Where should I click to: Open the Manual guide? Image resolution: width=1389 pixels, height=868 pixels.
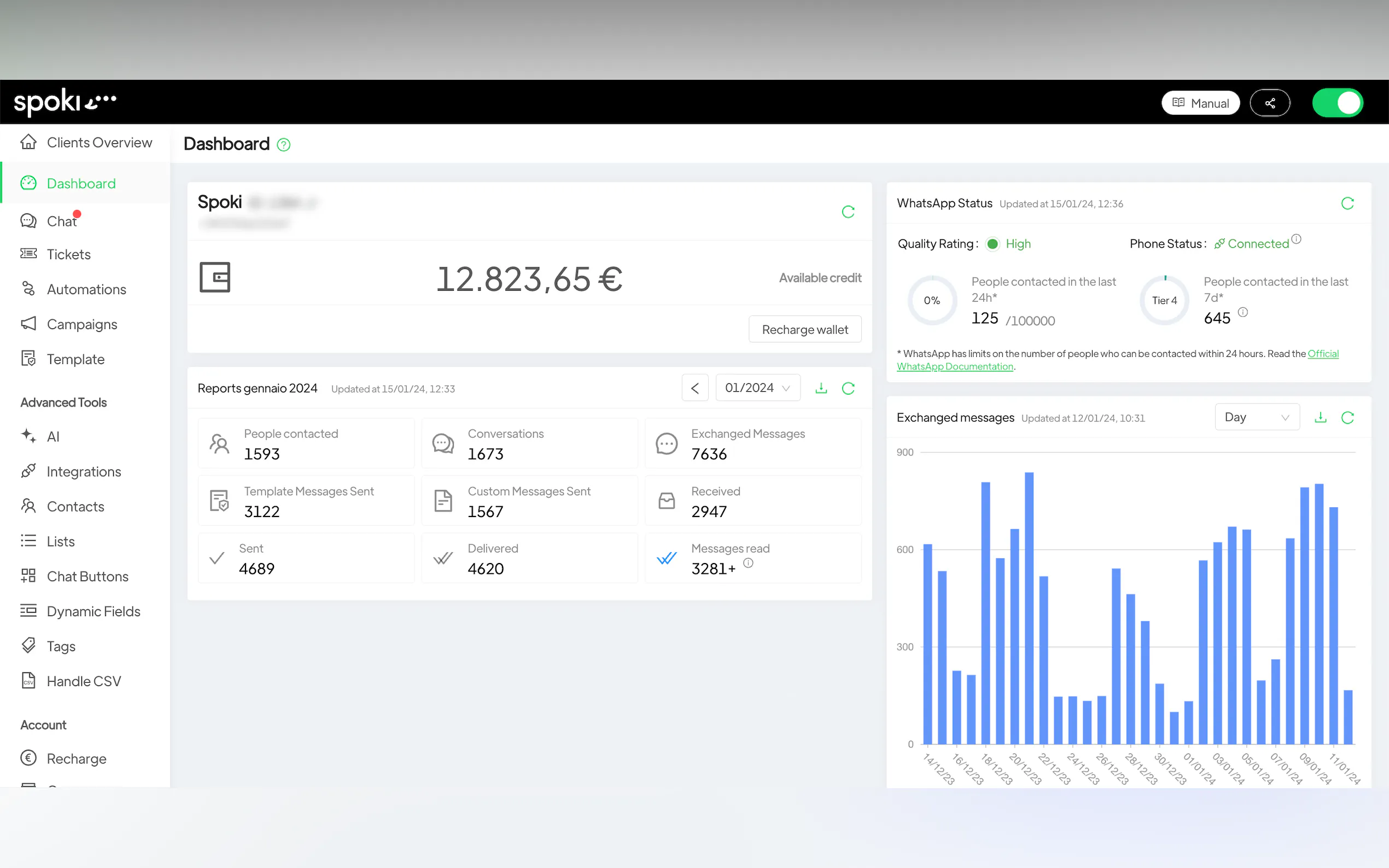(1200, 103)
